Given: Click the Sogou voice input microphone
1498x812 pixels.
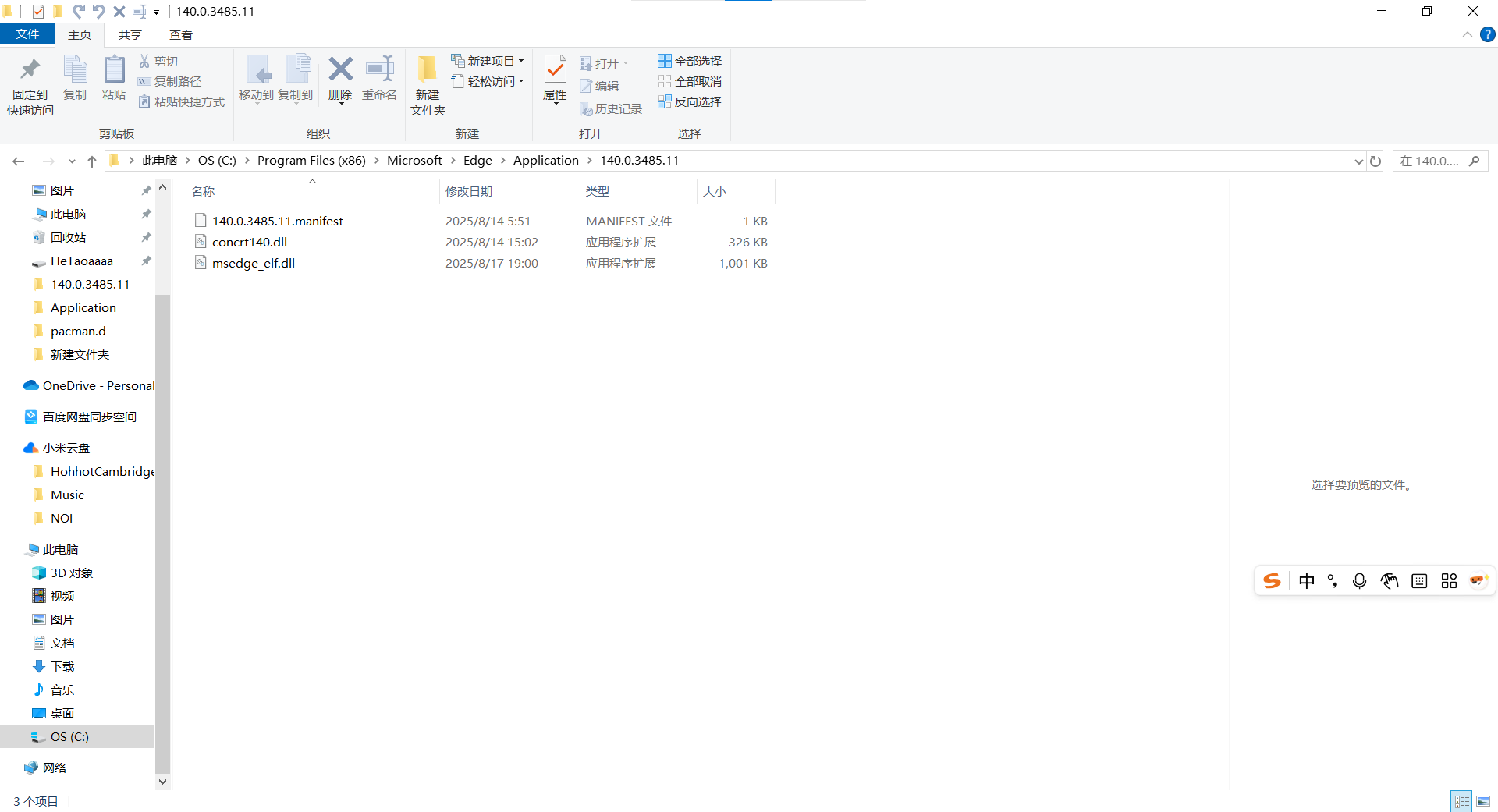Looking at the screenshot, I should pyautogui.click(x=1360, y=581).
